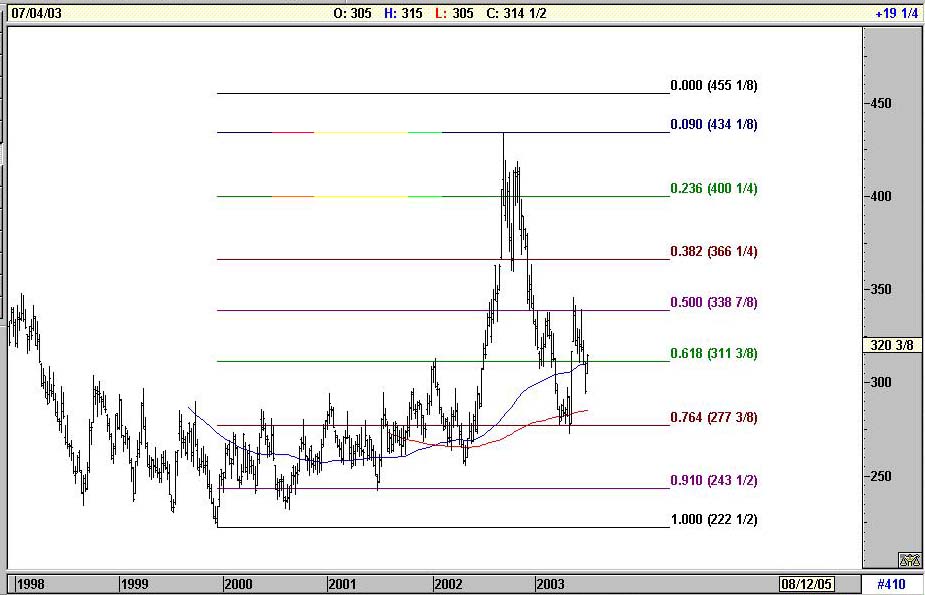The height and width of the screenshot is (595, 925).
Task: Click the 320 3/8 price marker
Action: [891, 345]
